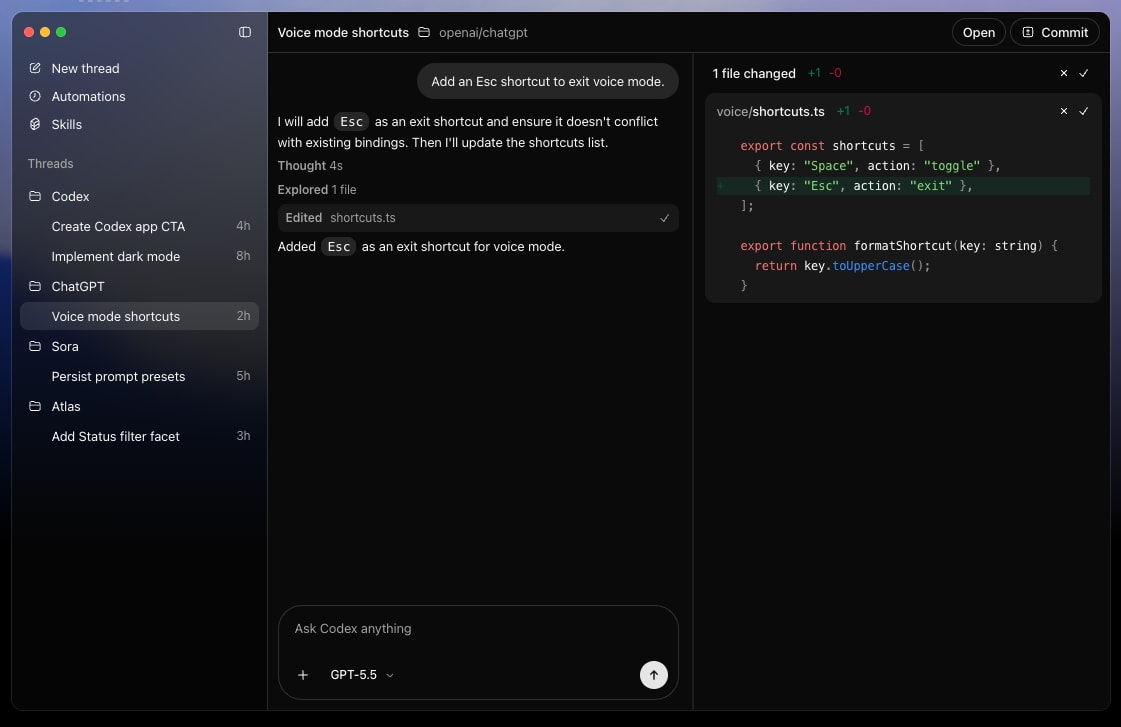Go to Automations
The width and height of the screenshot is (1121, 727).
click(x=88, y=96)
